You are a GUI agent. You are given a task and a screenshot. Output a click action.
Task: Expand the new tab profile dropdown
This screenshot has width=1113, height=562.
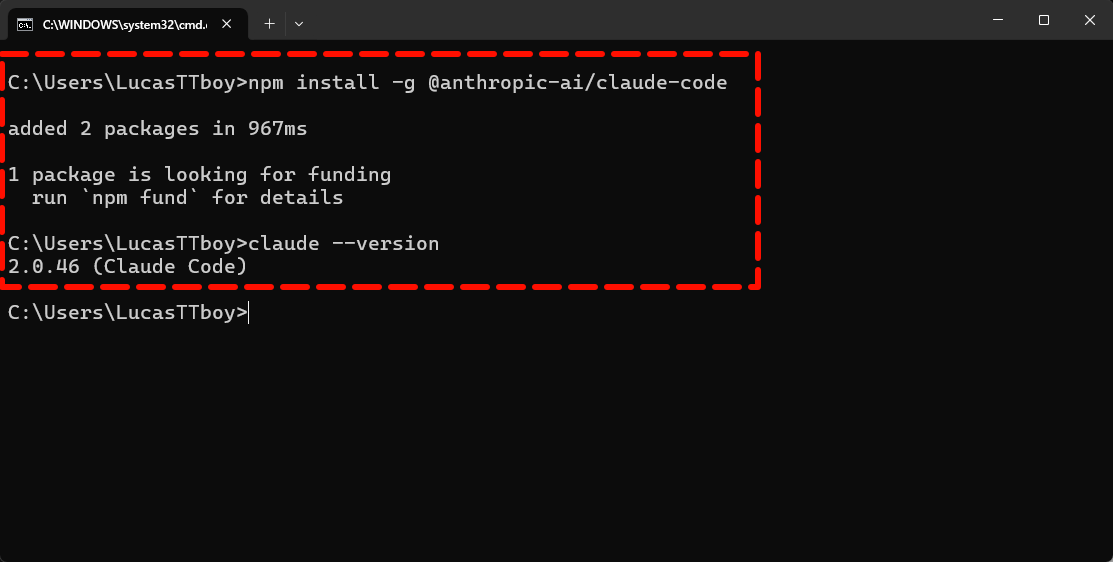coord(299,23)
